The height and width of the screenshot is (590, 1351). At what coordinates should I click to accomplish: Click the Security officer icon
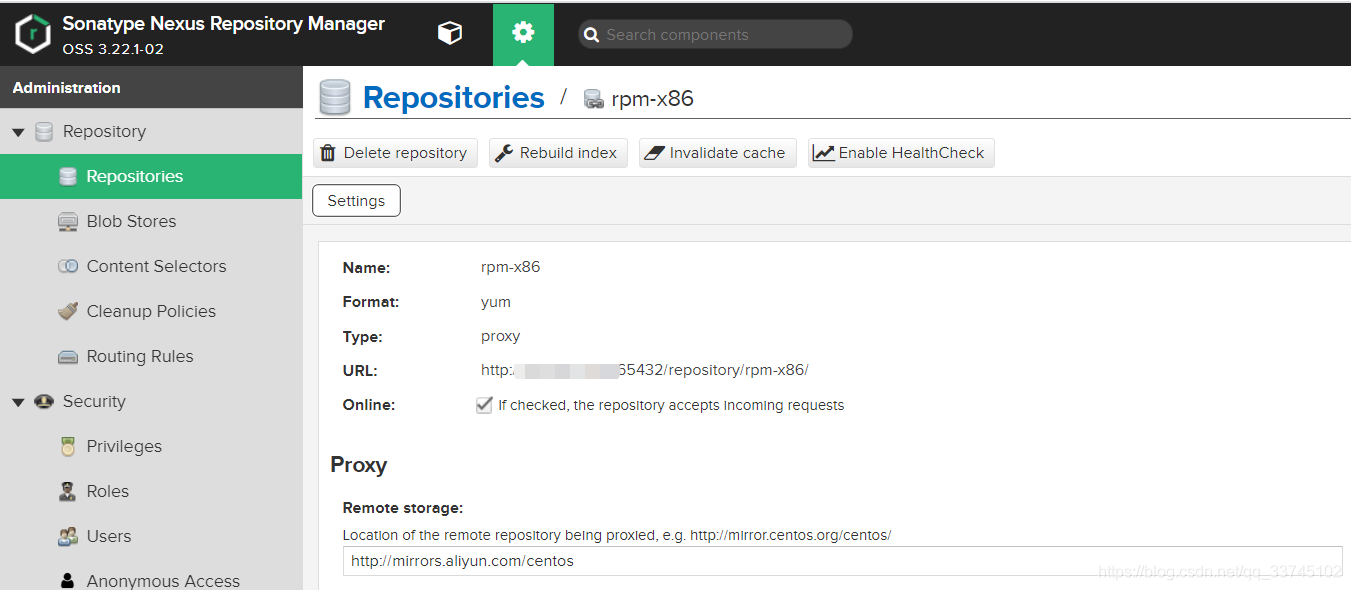(44, 402)
